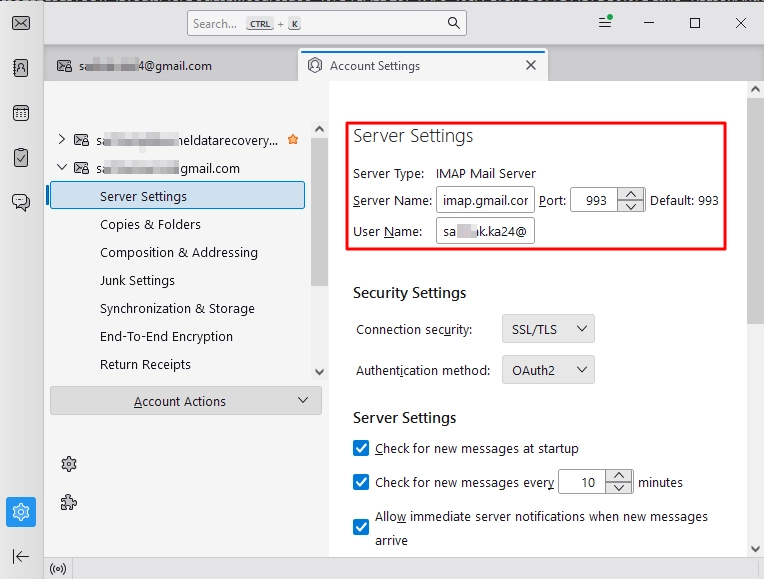The width and height of the screenshot is (764, 579).
Task: Click account tree scroll up arrow
Action: (319, 129)
